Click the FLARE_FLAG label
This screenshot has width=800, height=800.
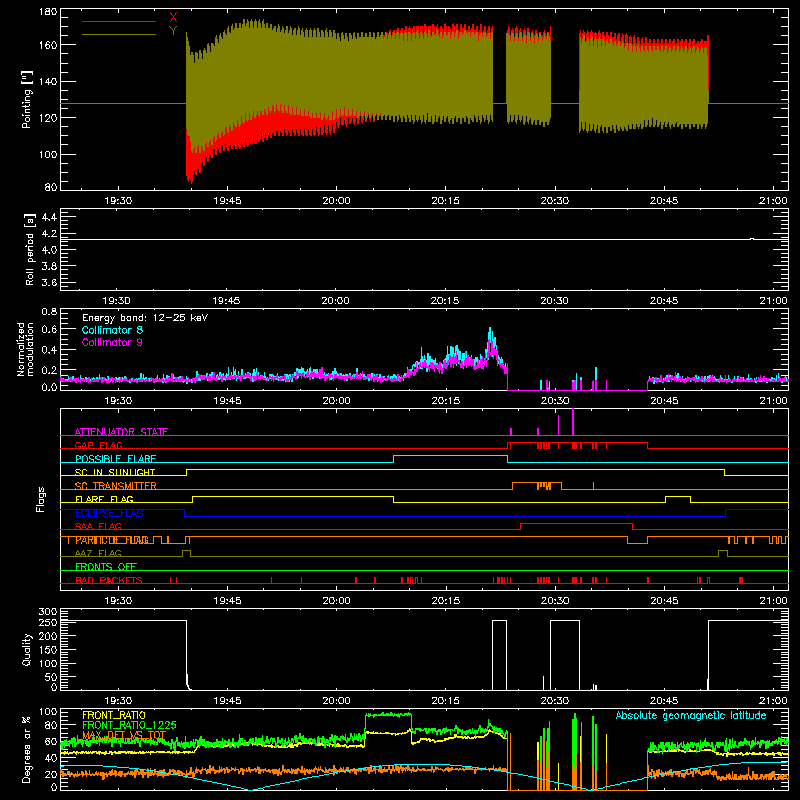[104, 499]
